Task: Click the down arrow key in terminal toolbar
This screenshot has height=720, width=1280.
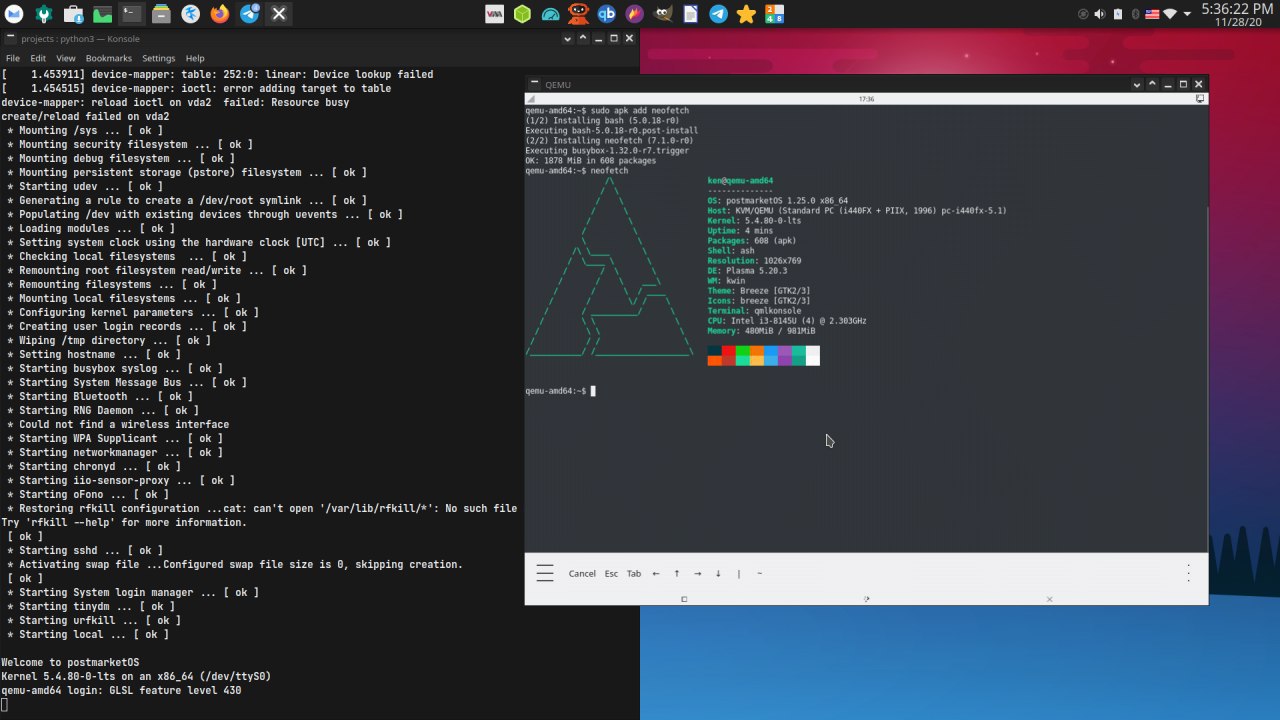Action: pyautogui.click(x=718, y=574)
